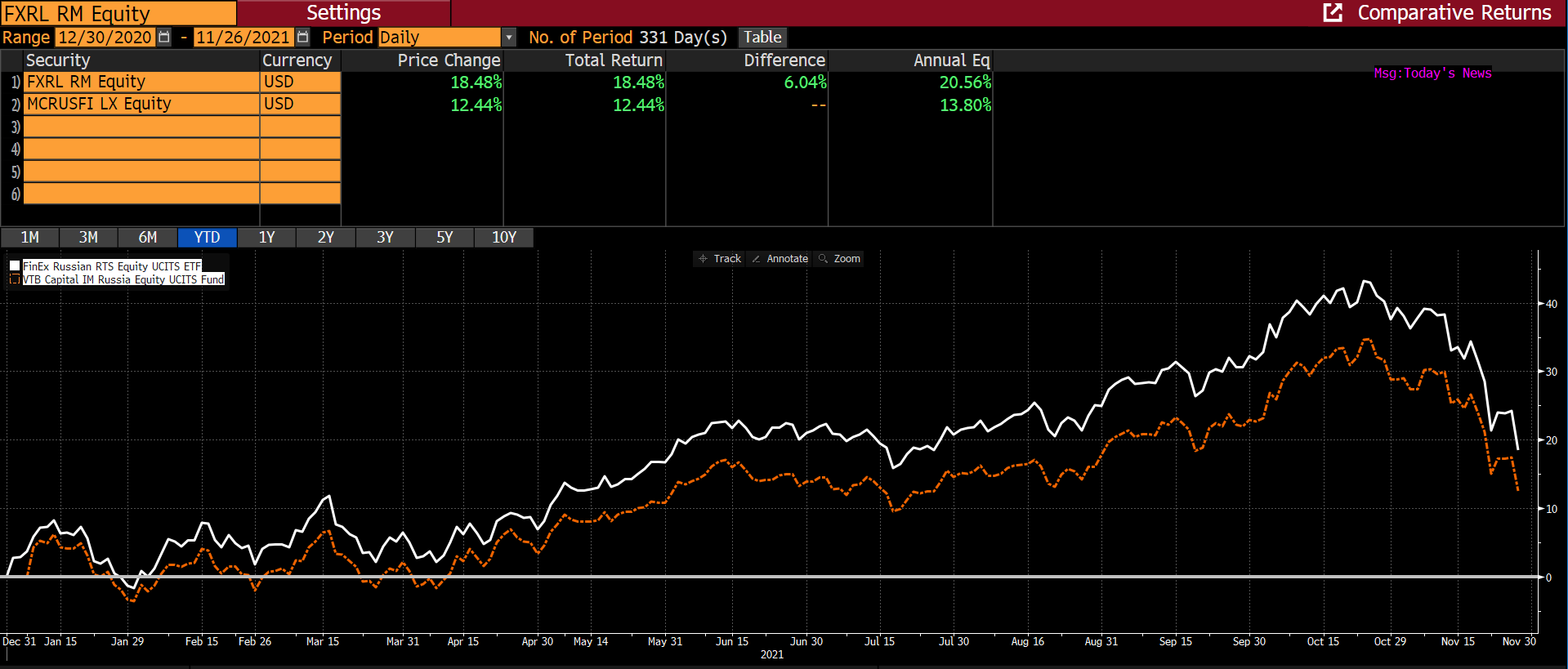Click the Comparative Returns title text
This screenshot has height=669, width=1568.
coord(1454,13)
